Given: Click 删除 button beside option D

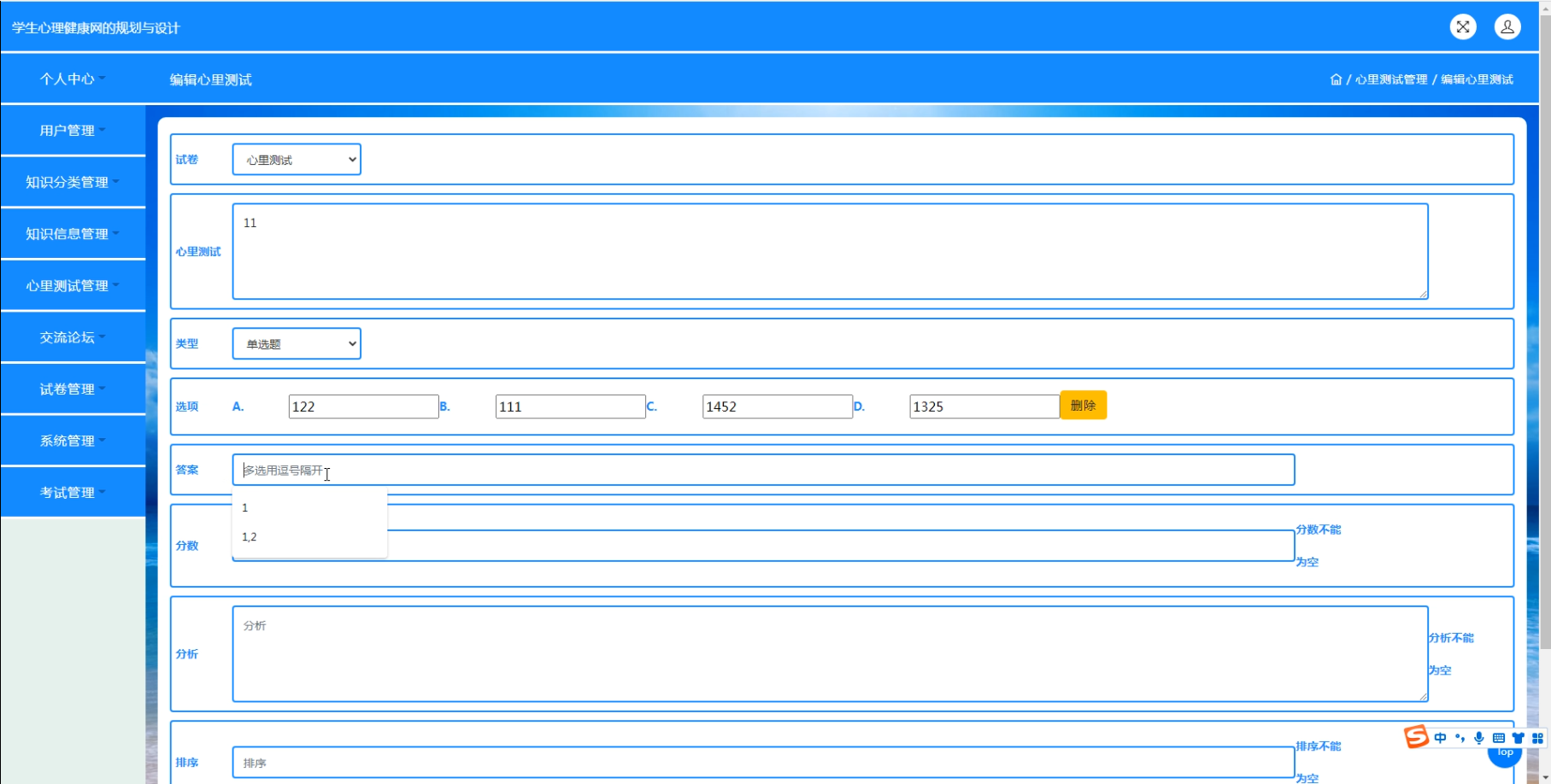Looking at the screenshot, I should [1083, 406].
